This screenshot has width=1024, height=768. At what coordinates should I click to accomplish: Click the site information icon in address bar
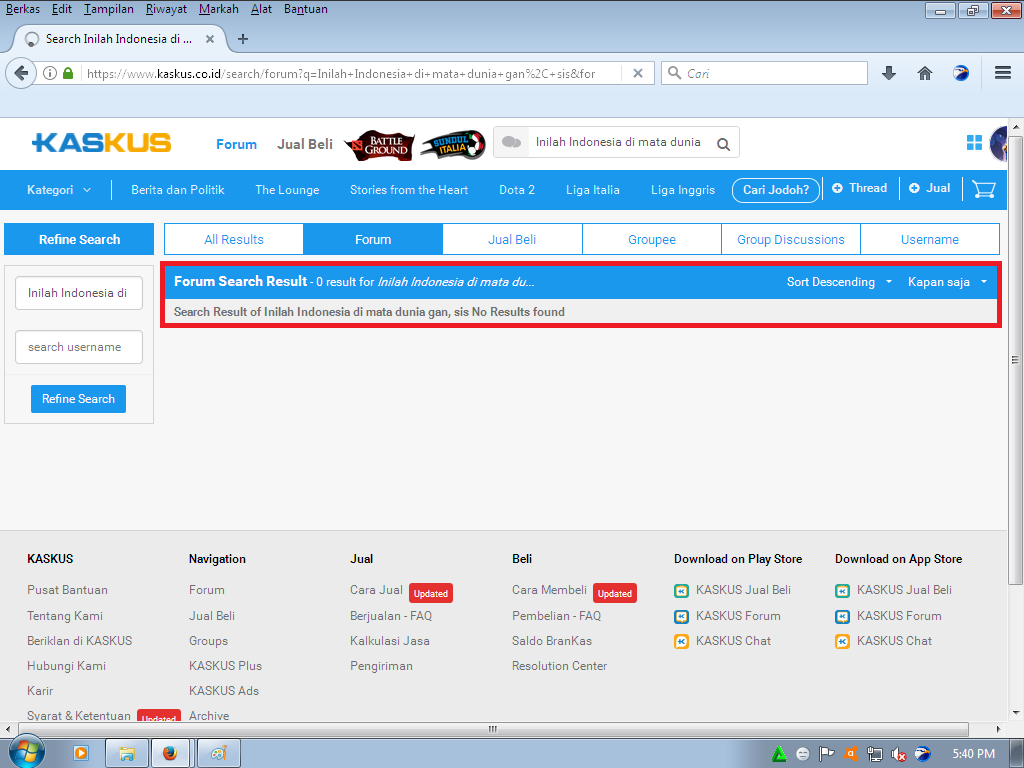[50, 73]
